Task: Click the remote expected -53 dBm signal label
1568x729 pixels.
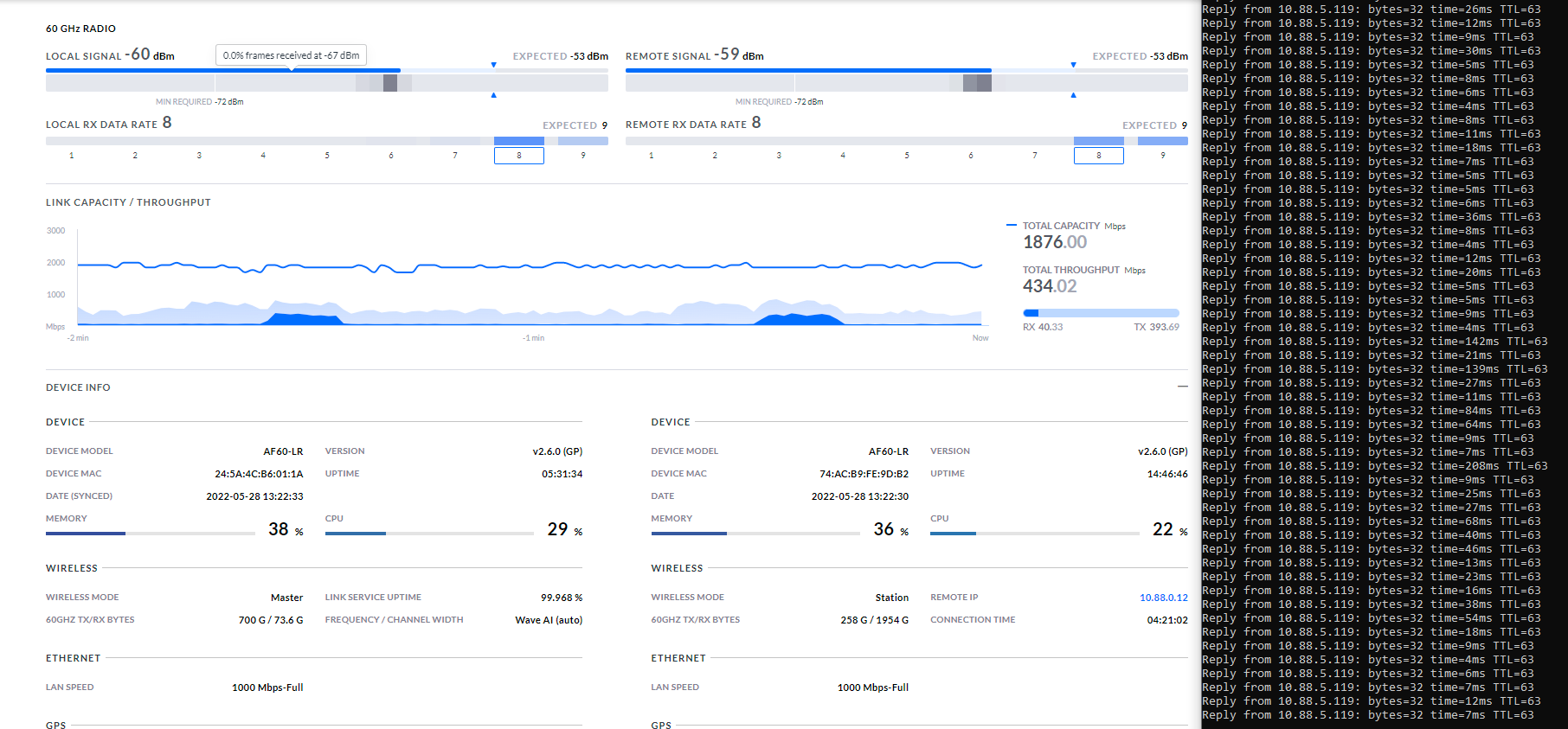Action: click(1140, 56)
